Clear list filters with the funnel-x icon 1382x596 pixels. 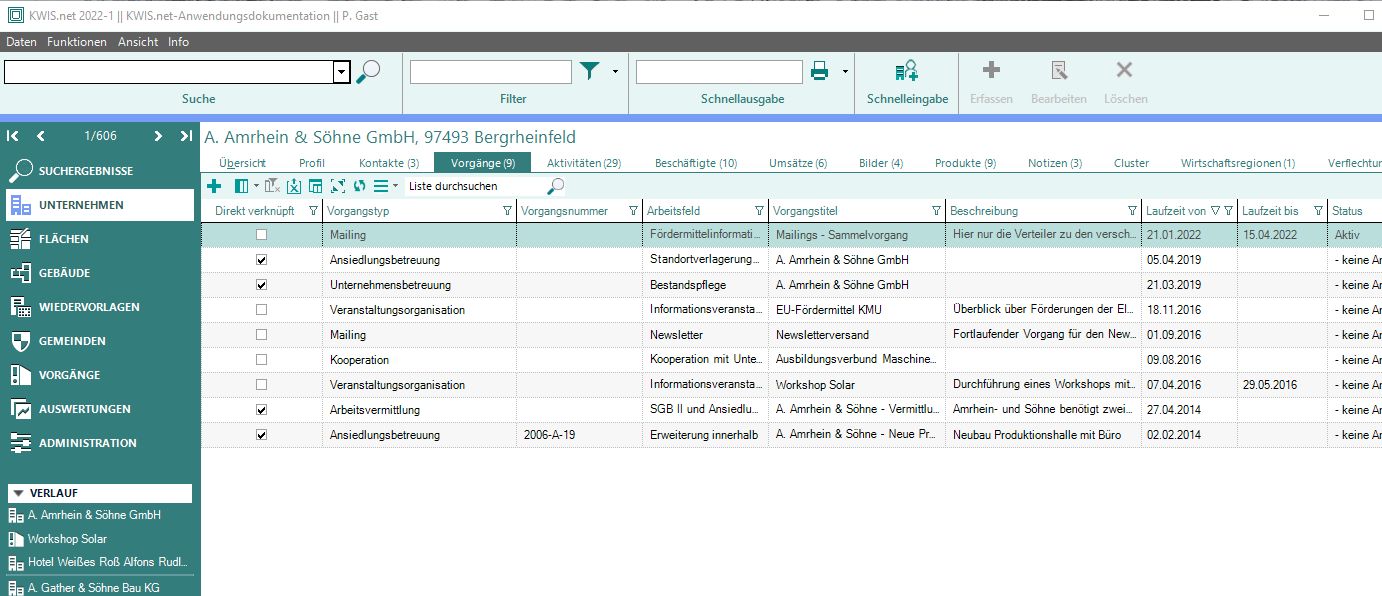273,186
